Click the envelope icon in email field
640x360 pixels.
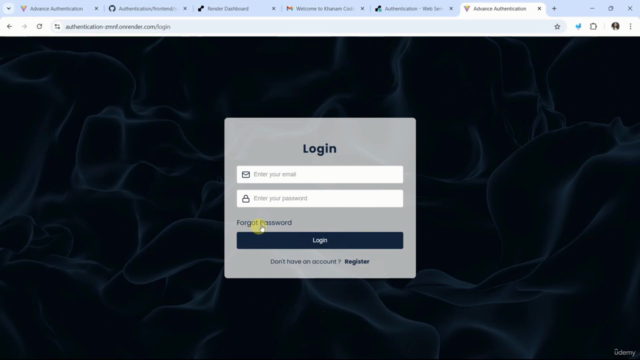[x=246, y=175]
